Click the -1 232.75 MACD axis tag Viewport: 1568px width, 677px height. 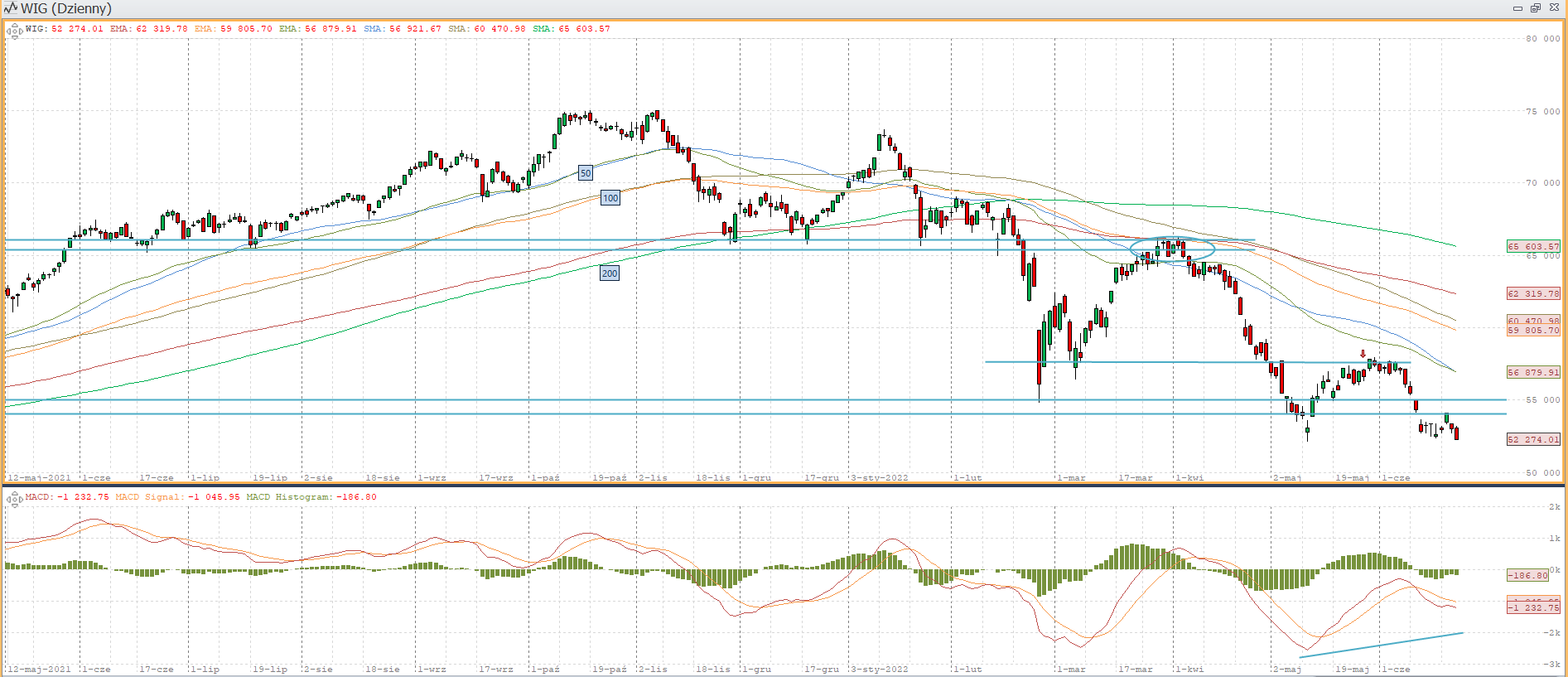(1532, 607)
